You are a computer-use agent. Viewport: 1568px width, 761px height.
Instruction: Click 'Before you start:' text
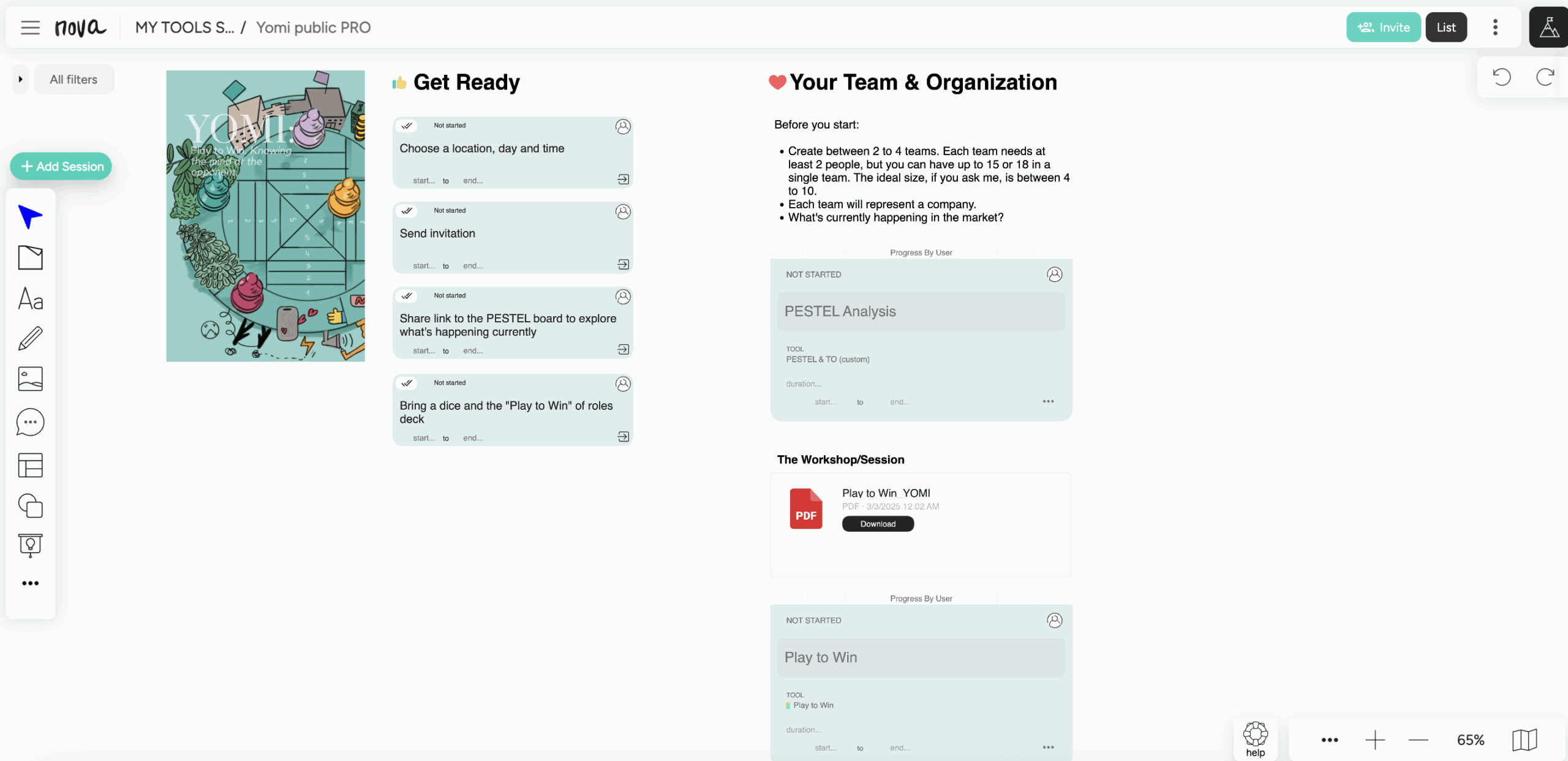[816, 124]
